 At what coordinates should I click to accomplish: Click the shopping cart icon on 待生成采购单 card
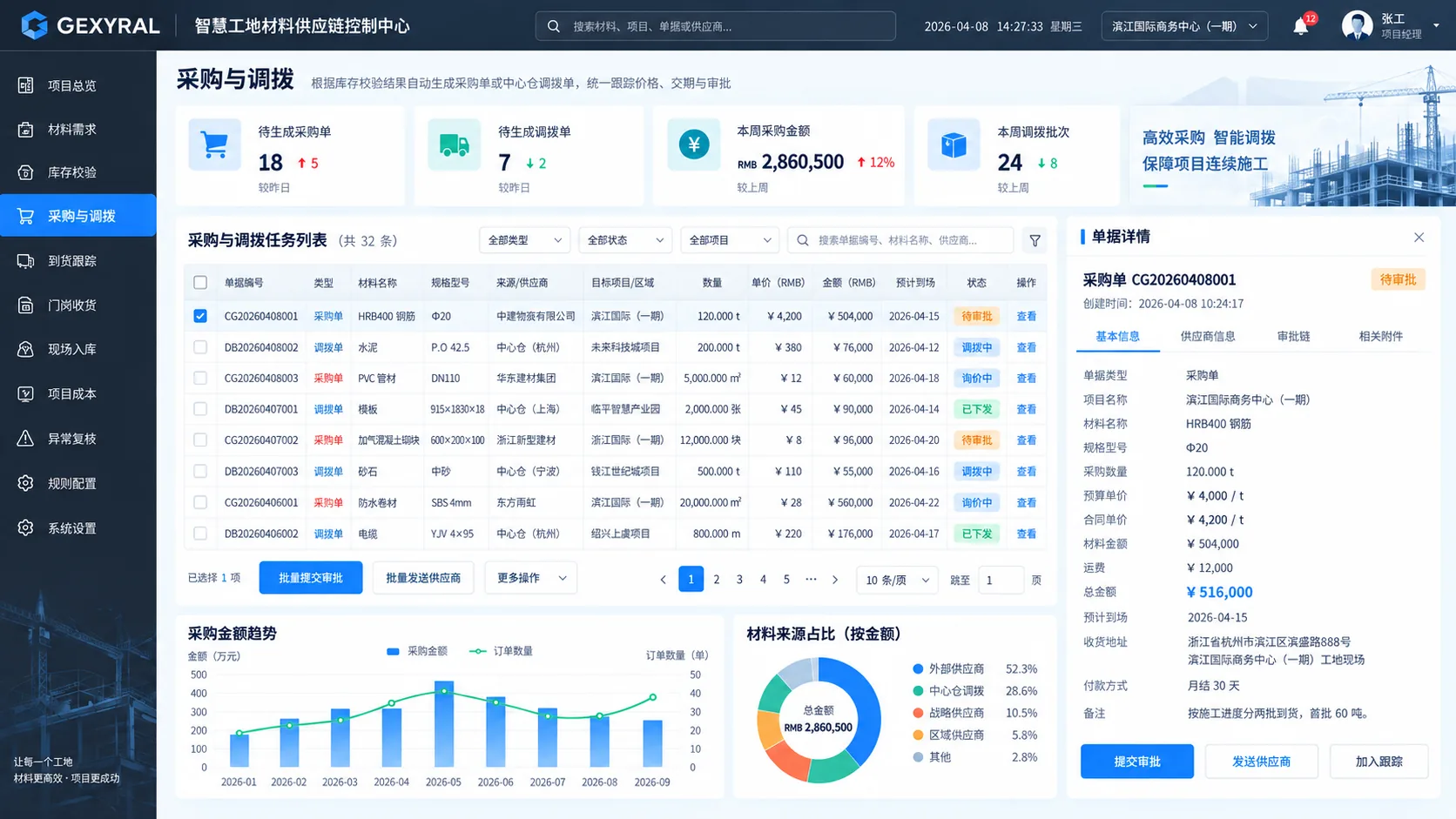[x=214, y=144]
